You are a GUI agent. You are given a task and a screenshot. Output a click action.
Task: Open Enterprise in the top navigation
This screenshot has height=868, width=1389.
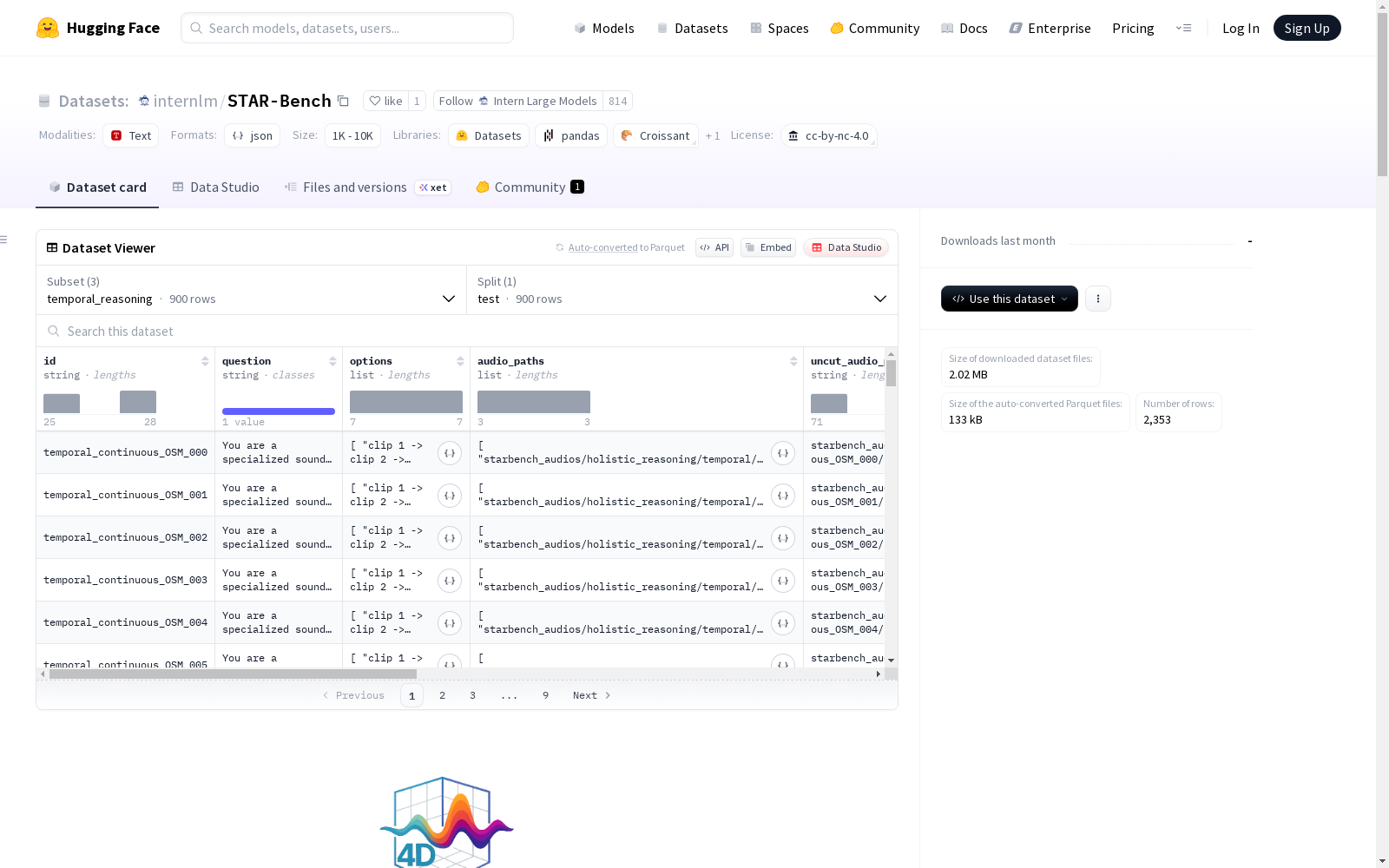click(x=1050, y=28)
